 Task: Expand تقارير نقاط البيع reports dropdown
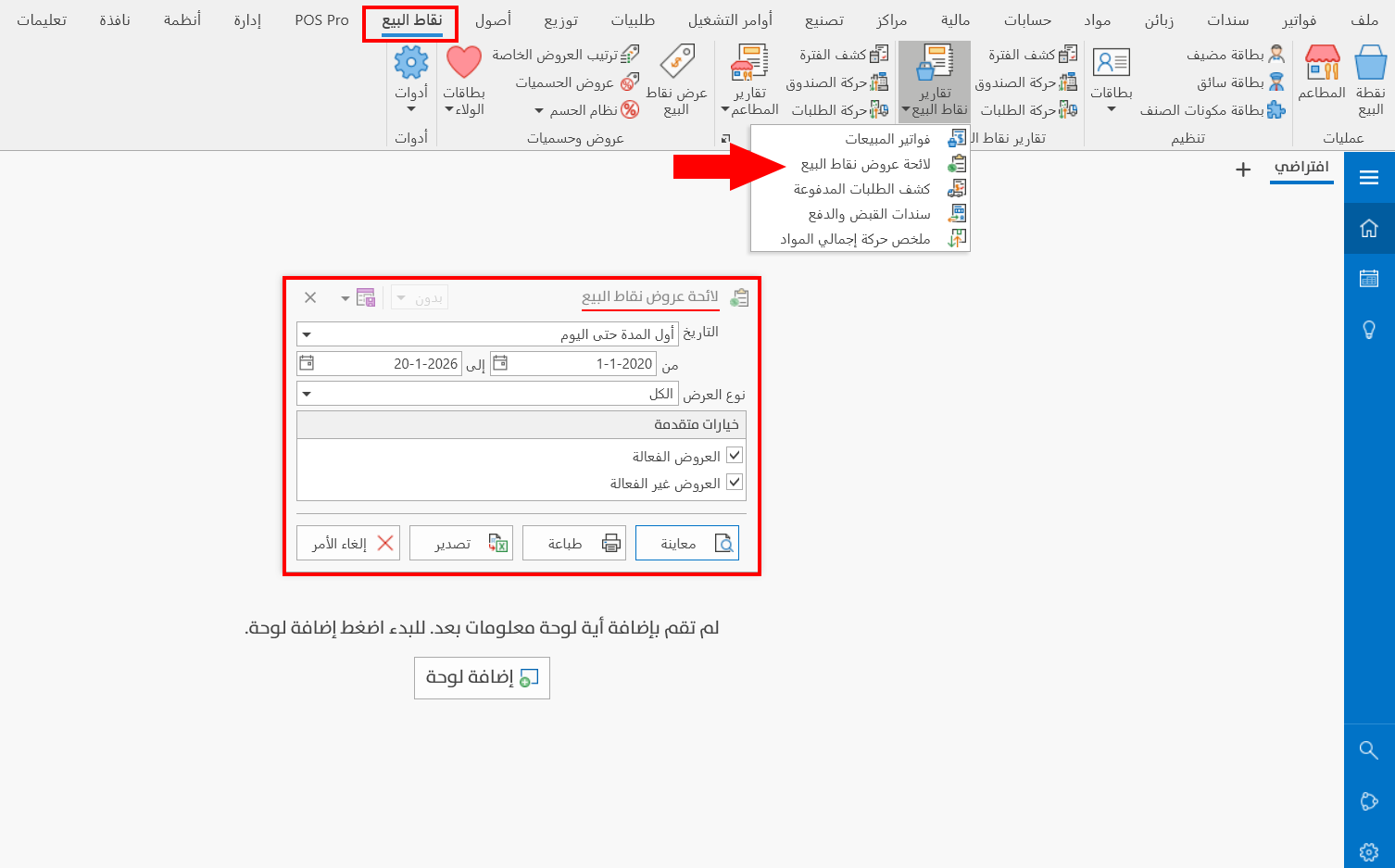click(935, 82)
